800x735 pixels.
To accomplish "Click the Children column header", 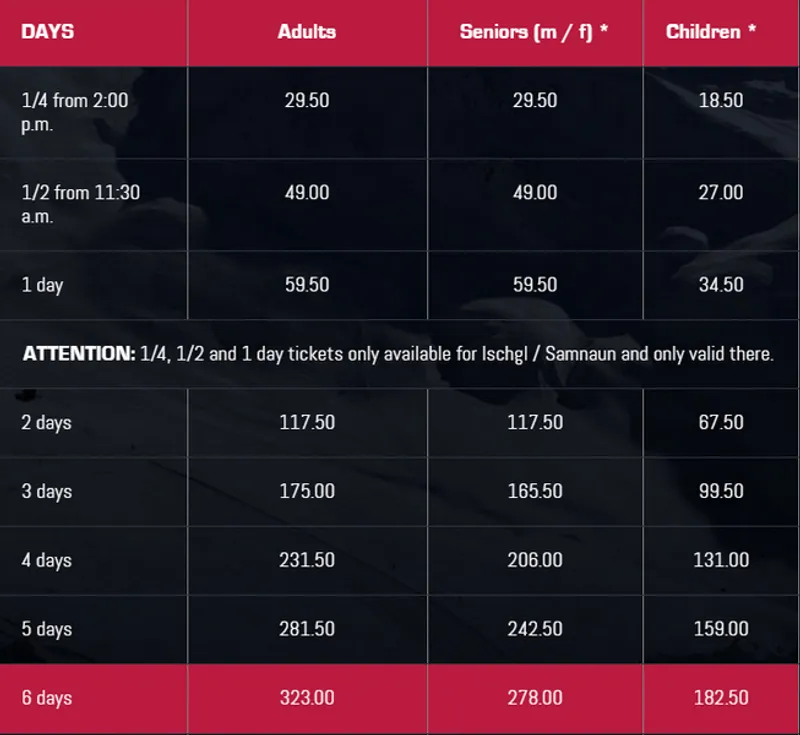I will click(710, 32).
